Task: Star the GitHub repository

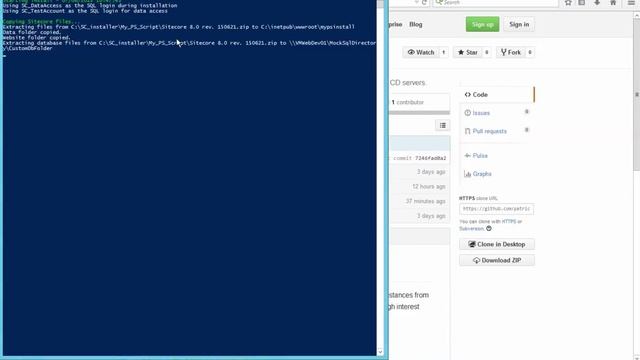Action: [x=467, y=52]
